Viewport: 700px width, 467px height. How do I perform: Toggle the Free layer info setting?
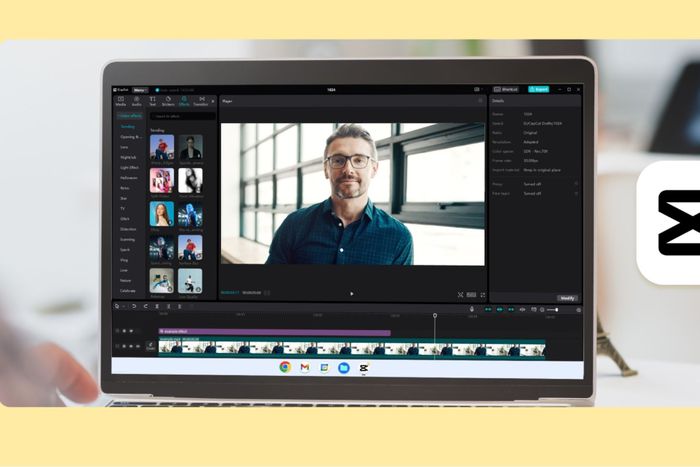575,193
